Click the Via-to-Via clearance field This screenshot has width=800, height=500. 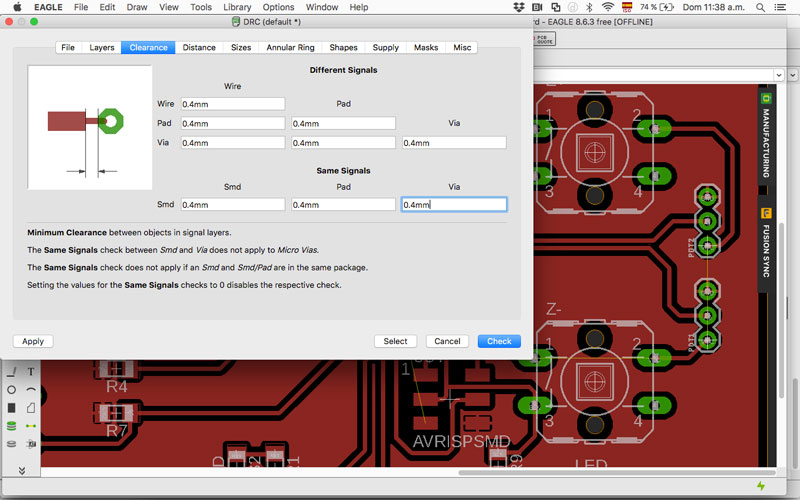click(454, 143)
